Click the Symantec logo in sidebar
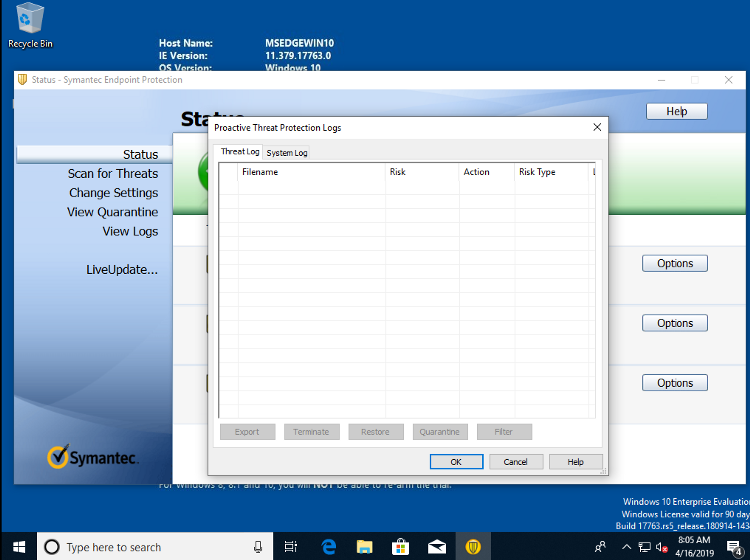 tap(93, 456)
